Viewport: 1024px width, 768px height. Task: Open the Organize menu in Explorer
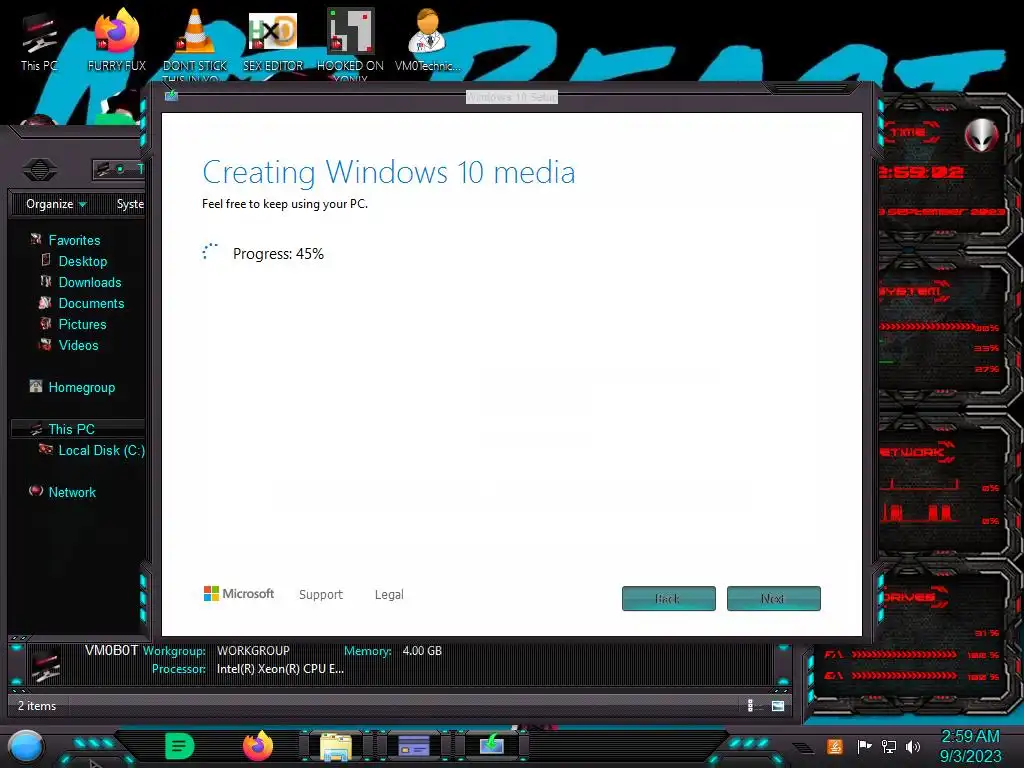56,204
